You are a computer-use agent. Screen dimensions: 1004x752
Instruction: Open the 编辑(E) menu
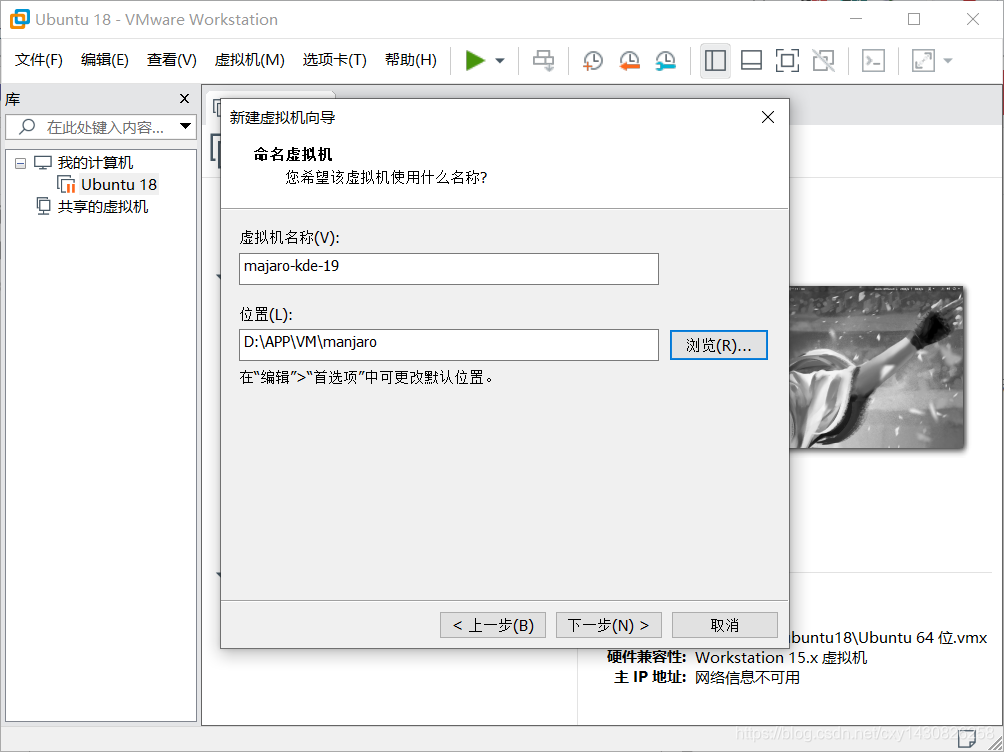pyautogui.click(x=104, y=60)
